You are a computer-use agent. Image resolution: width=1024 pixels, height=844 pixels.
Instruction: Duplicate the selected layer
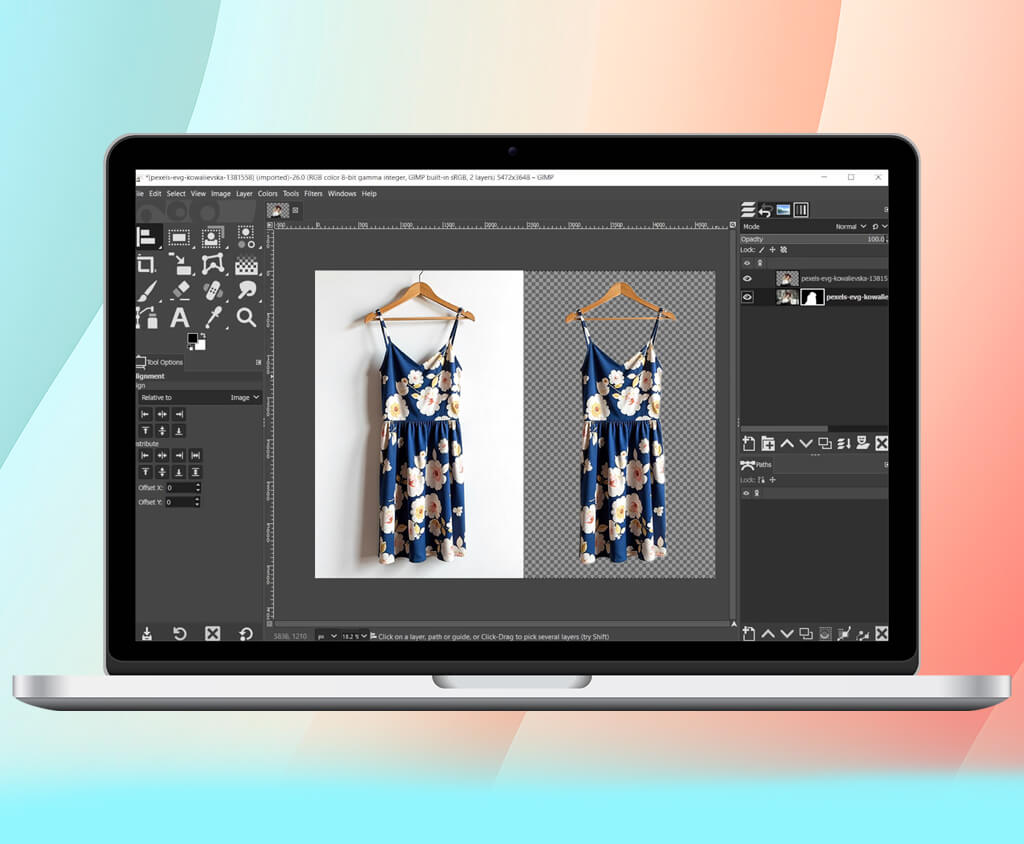[x=825, y=444]
